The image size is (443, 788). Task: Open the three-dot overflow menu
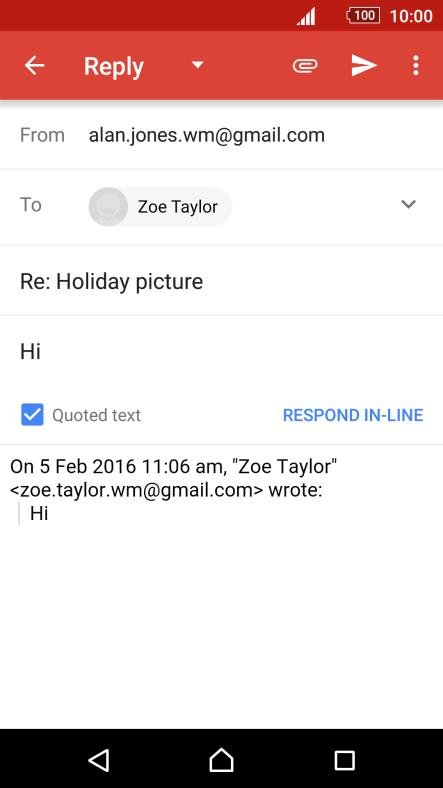(x=415, y=65)
